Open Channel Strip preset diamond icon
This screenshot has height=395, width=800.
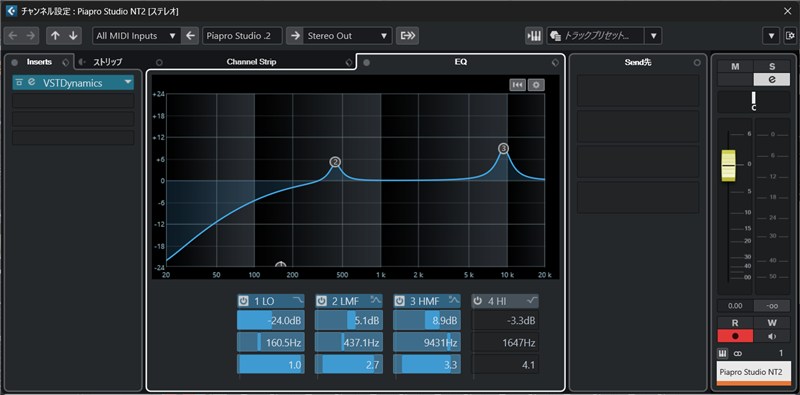(348, 63)
